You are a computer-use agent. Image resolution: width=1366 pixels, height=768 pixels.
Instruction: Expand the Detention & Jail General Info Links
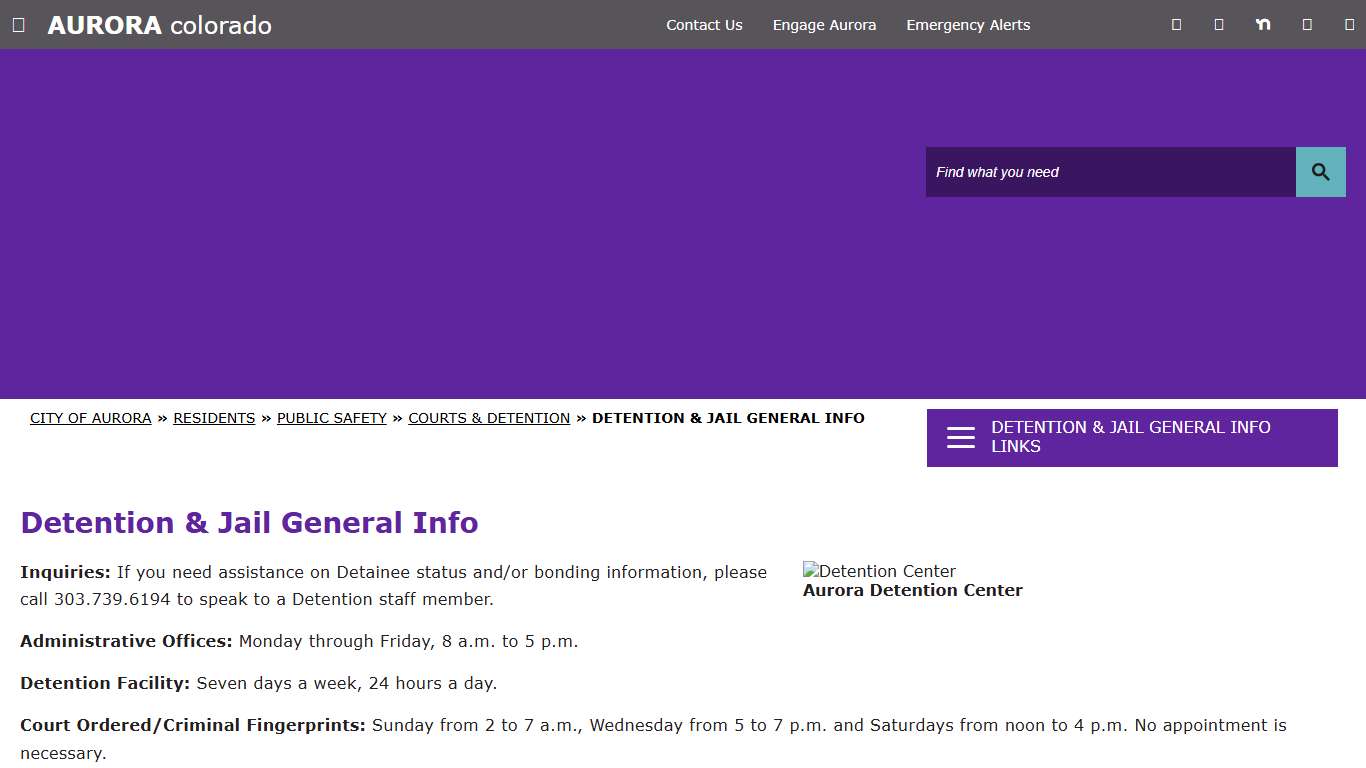tap(1131, 437)
